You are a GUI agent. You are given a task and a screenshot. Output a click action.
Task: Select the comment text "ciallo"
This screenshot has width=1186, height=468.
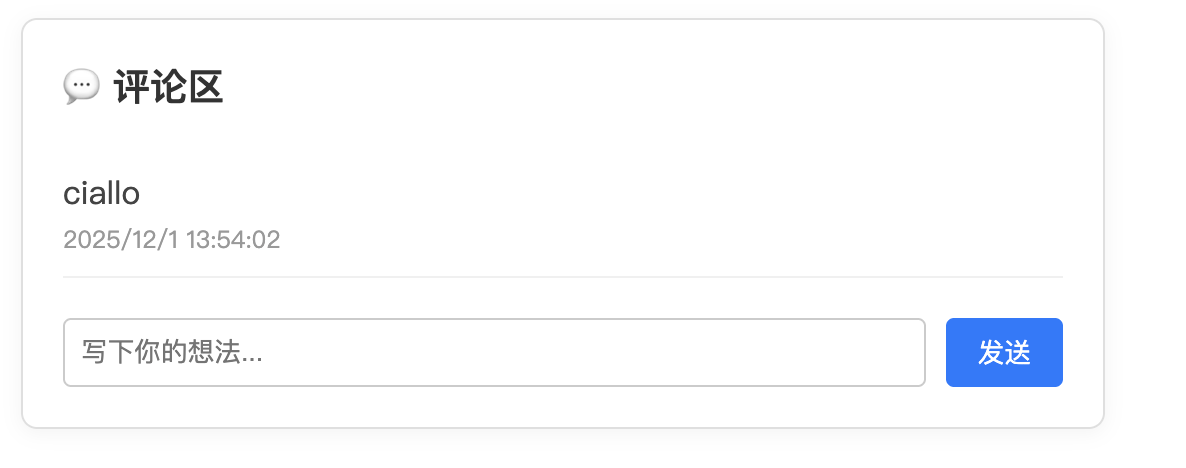(101, 194)
